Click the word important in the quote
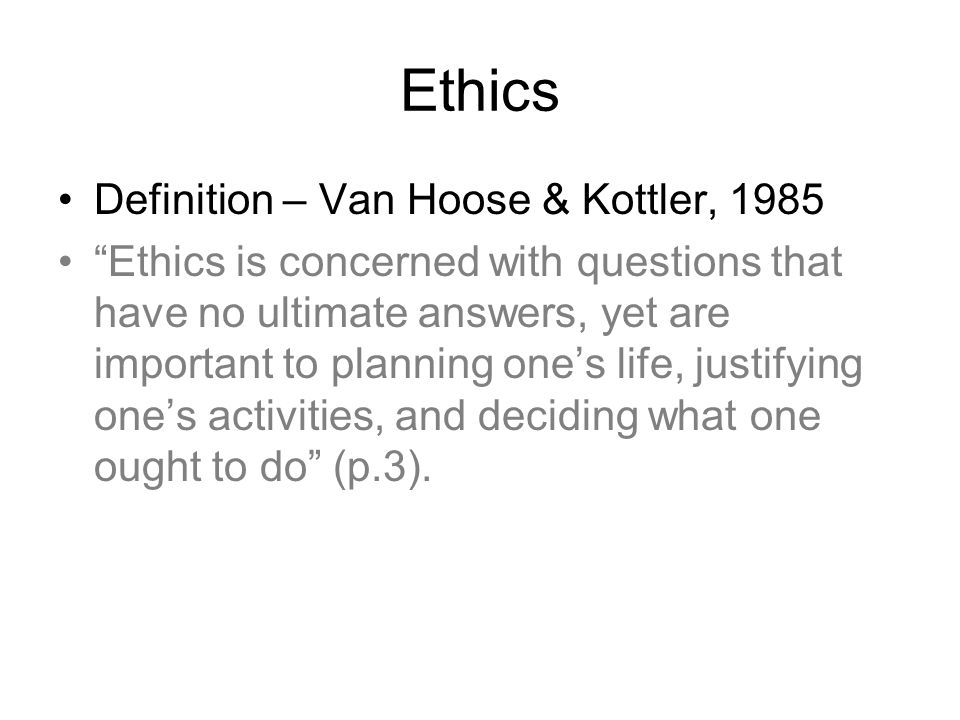This screenshot has height=720, width=960. point(183,365)
